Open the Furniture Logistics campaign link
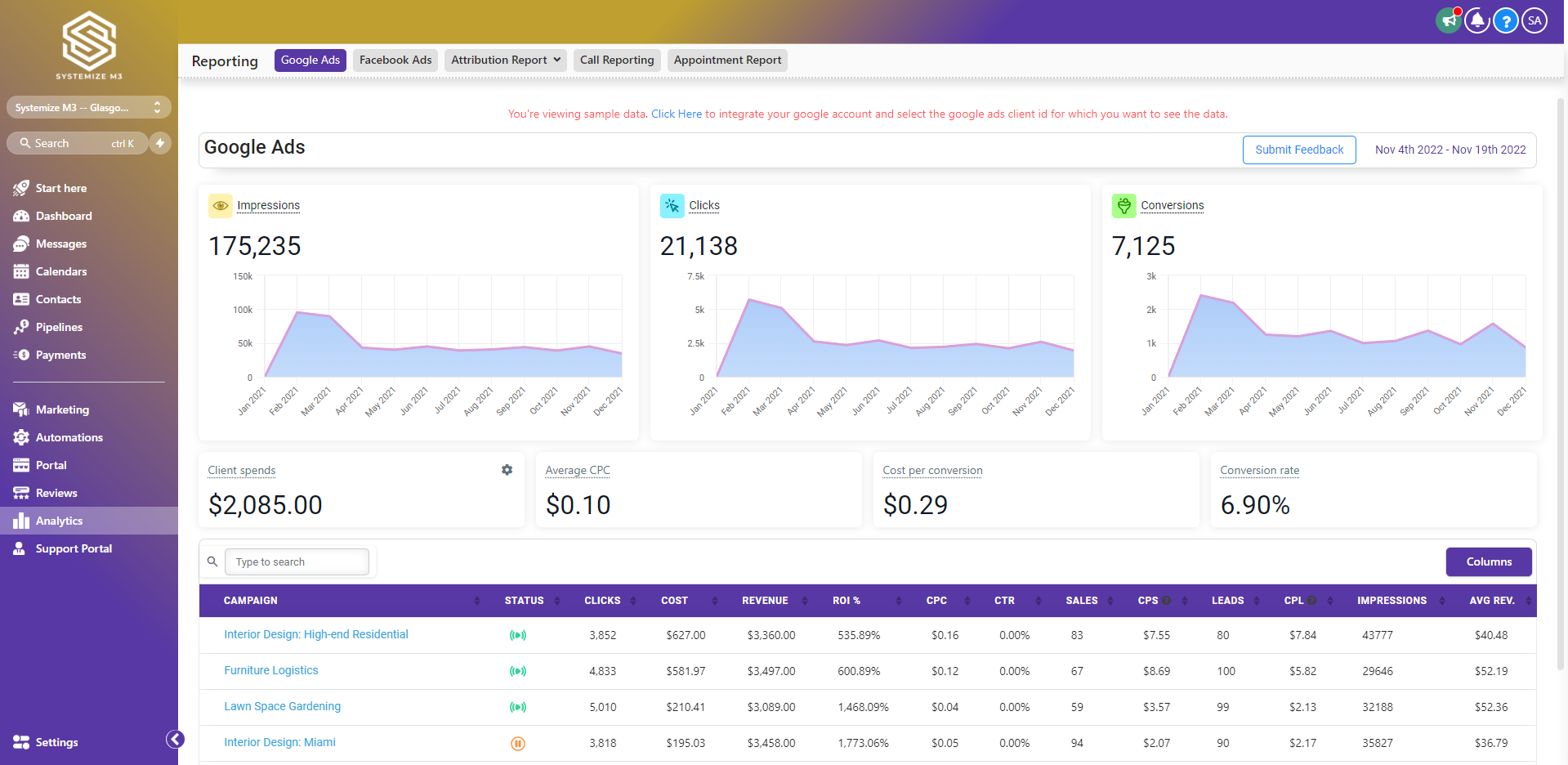 pyautogui.click(x=271, y=670)
